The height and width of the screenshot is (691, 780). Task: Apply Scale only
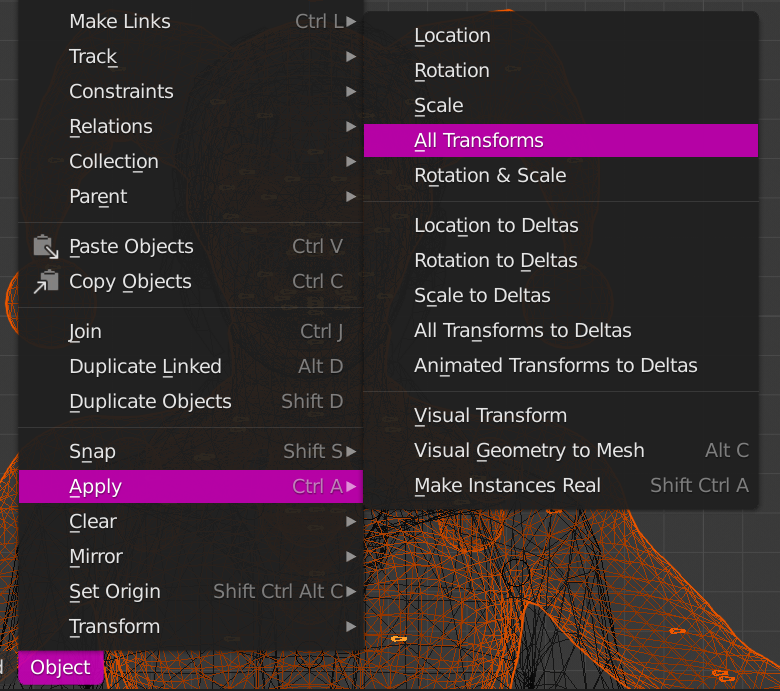439,106
